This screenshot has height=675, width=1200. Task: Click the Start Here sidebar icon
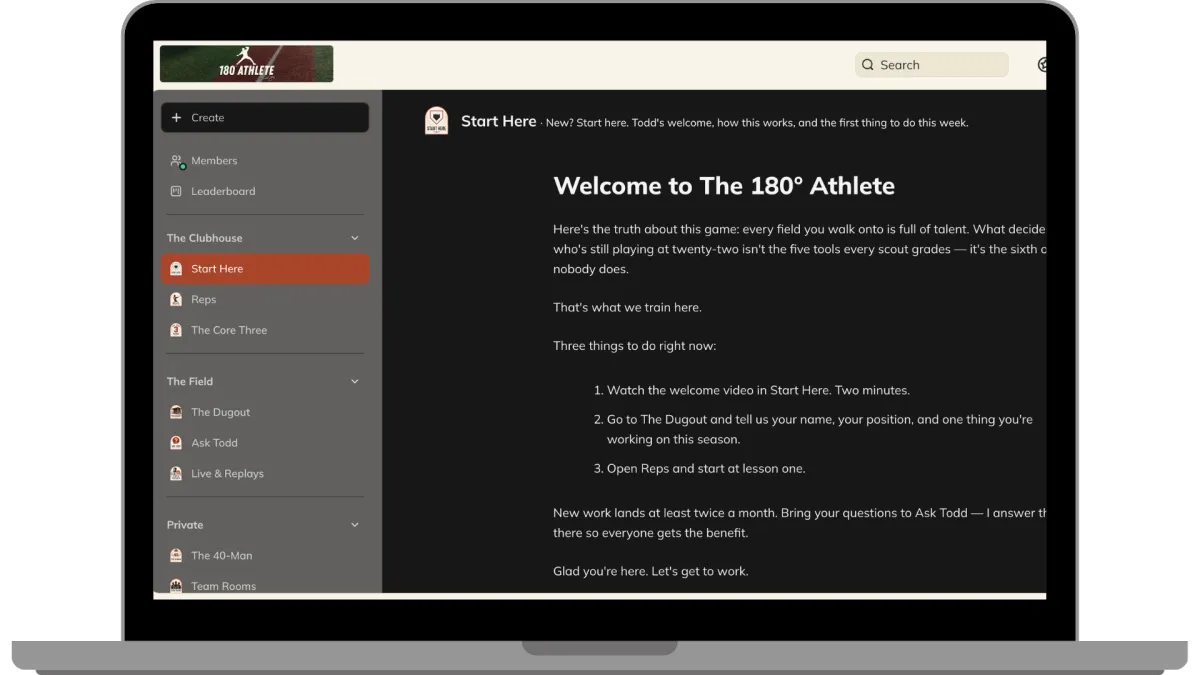click(176, 269)
